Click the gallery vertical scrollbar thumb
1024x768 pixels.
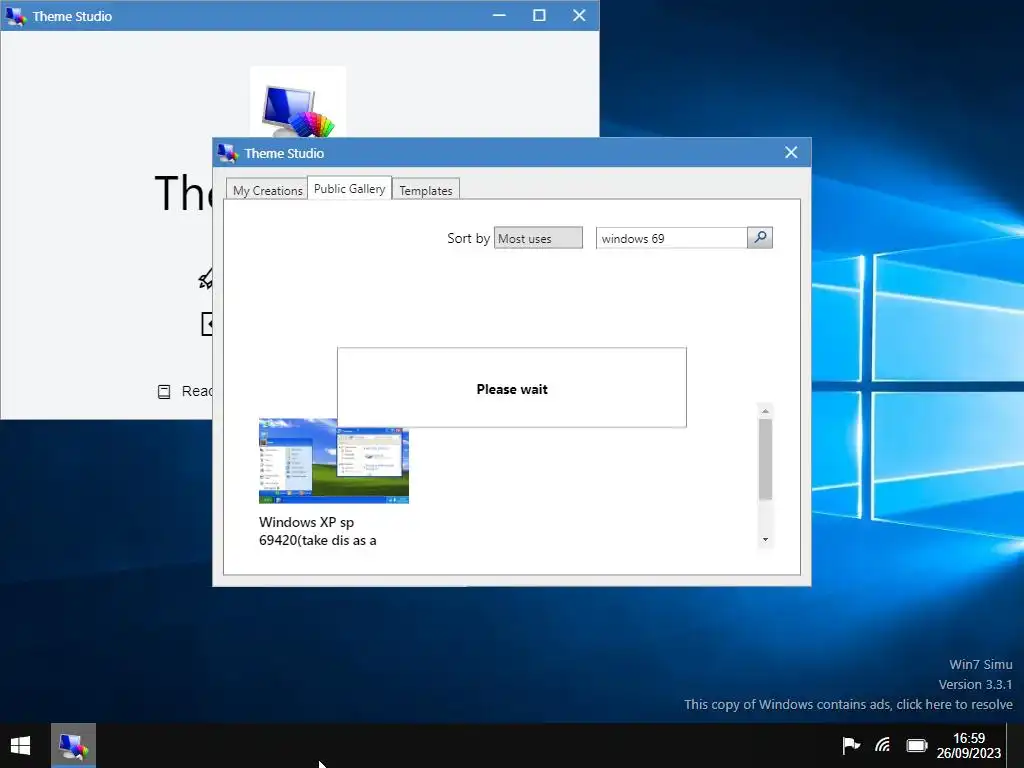(x=765, y=460)
